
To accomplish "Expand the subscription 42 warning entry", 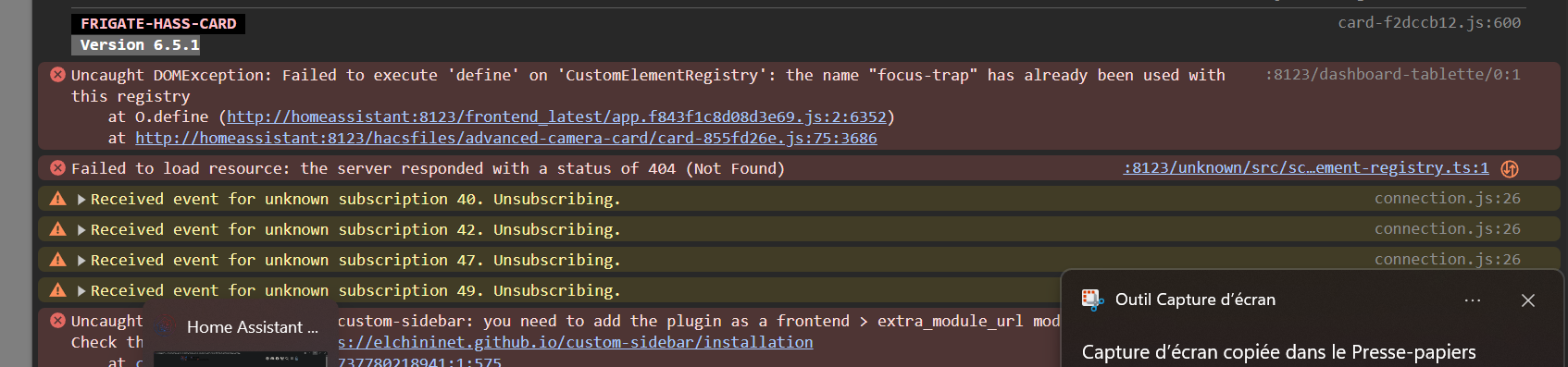I will (81, 229).
